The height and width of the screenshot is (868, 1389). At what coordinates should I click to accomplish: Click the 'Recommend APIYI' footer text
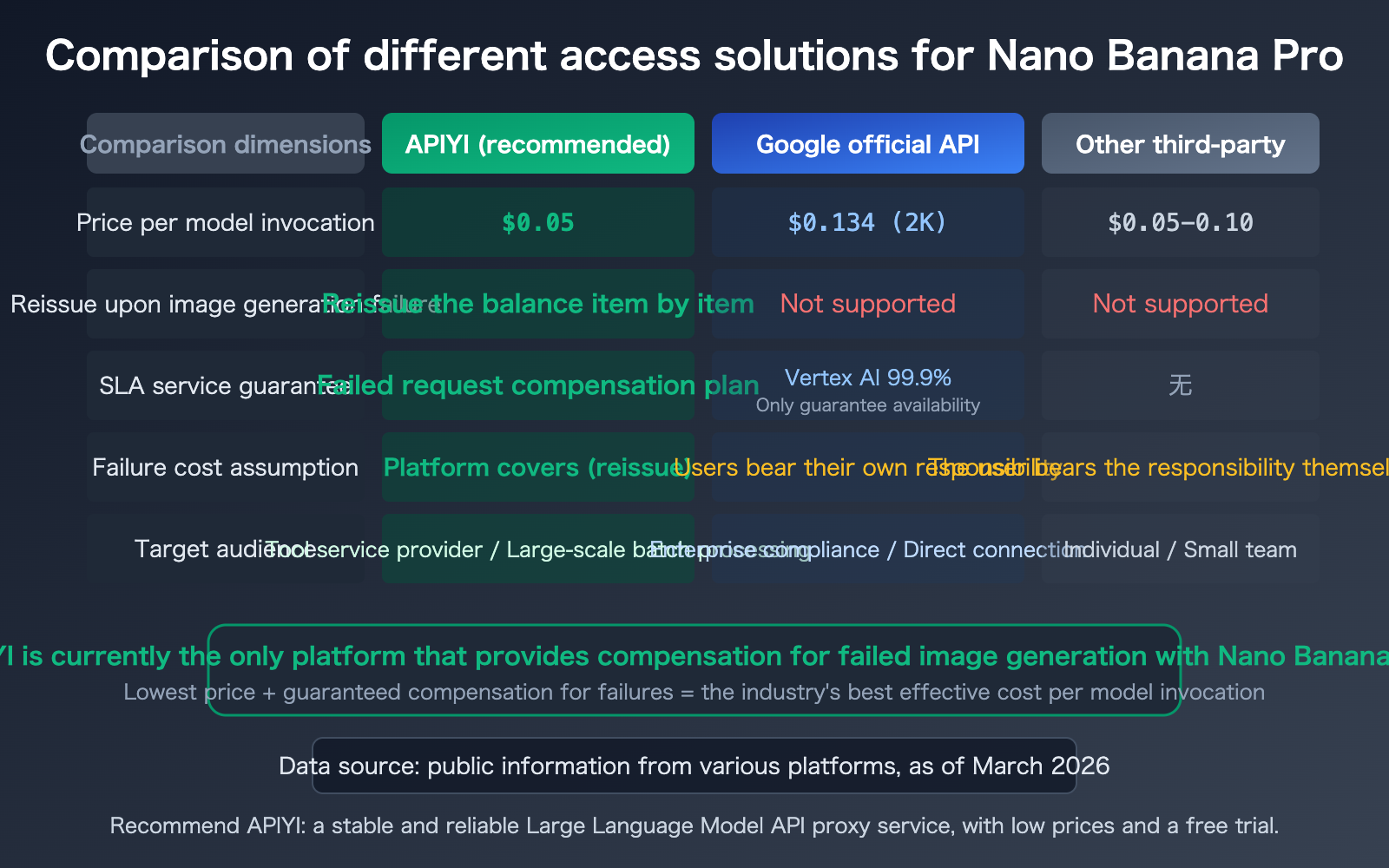tap(694, 825)
